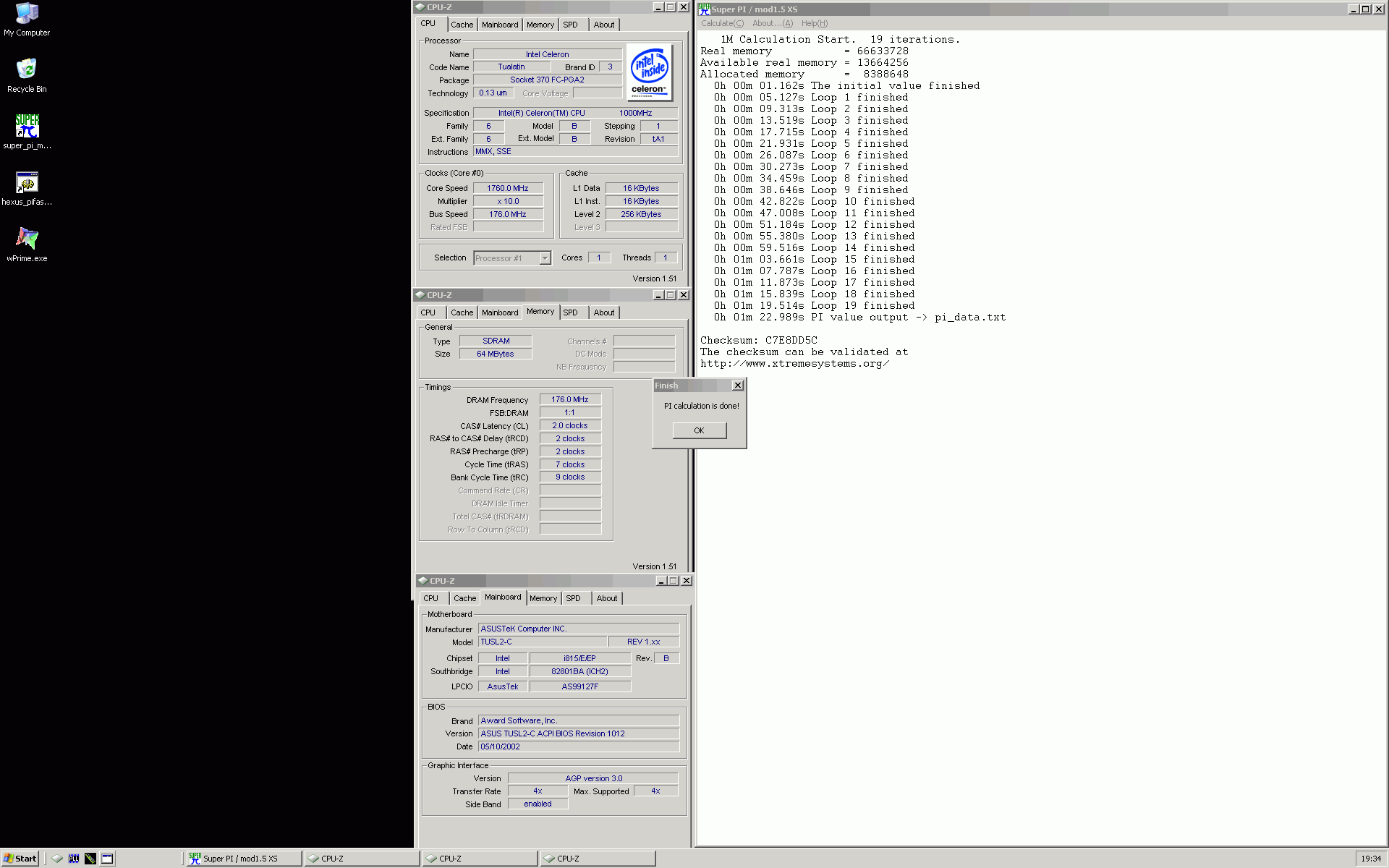Click the BIOS date 05/10/2002 field
This screenshot has height=868, width=1389.
click(579, 746)
